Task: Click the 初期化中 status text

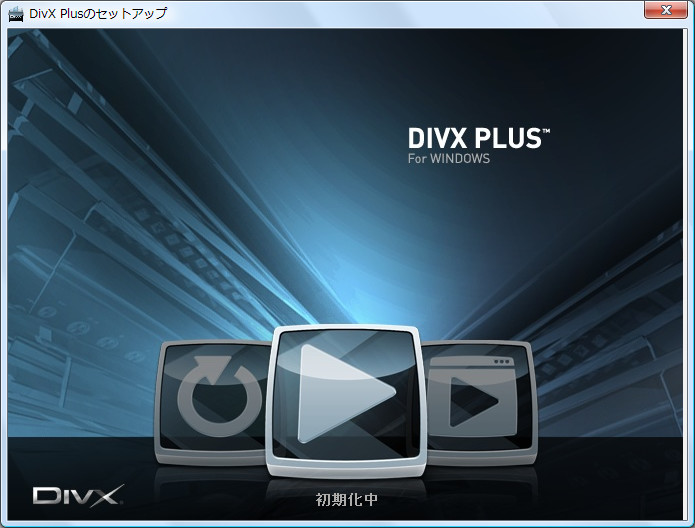Action: (x=347, y=500)
